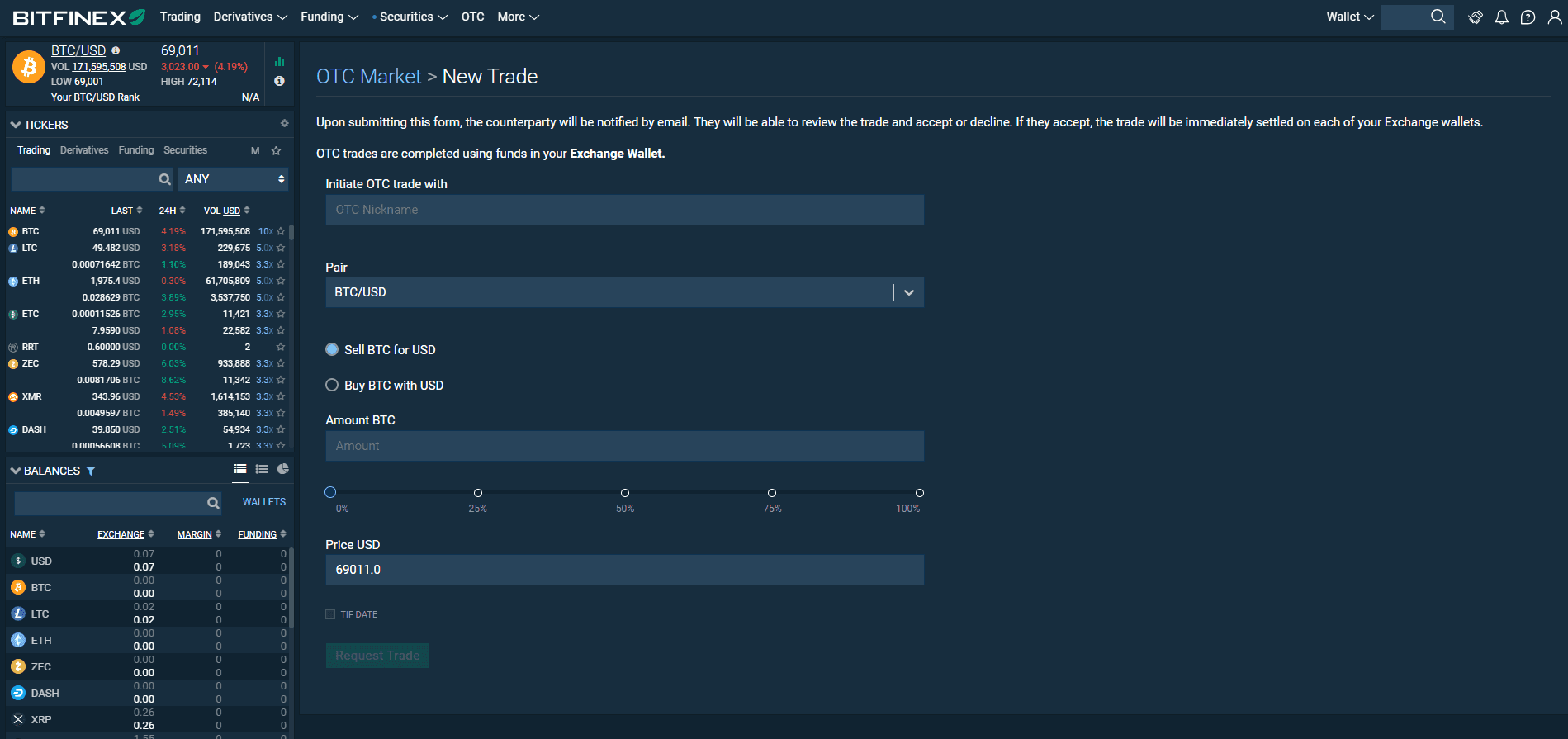This screenshot has width=1568, height=739.
Task: Click the Request Trade button
Action: pos(377,656)
